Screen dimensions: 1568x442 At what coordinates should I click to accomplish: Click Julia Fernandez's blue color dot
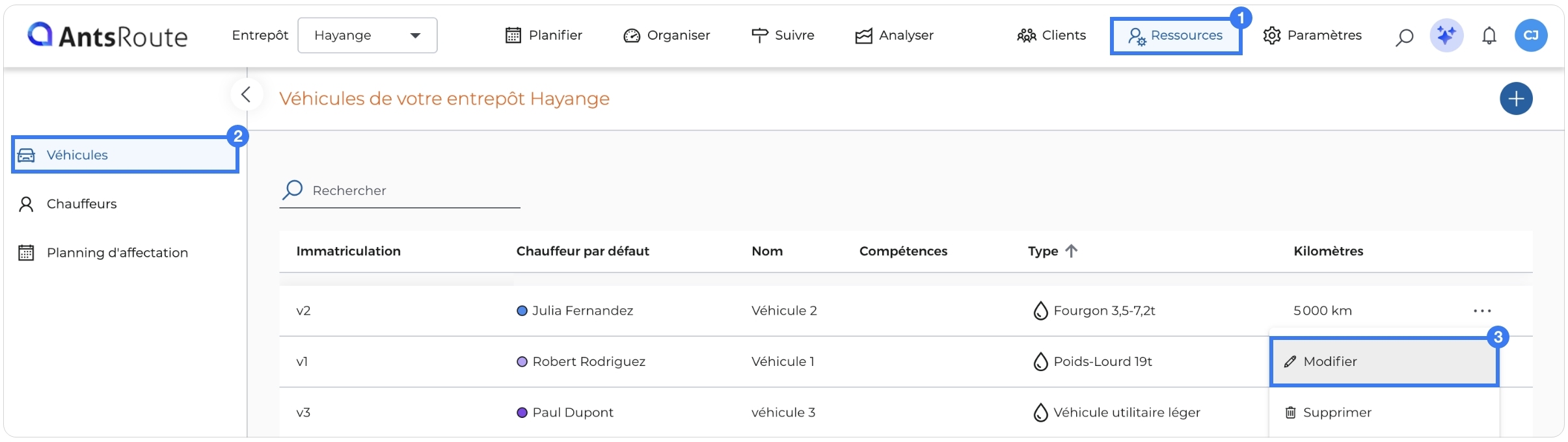522,311
